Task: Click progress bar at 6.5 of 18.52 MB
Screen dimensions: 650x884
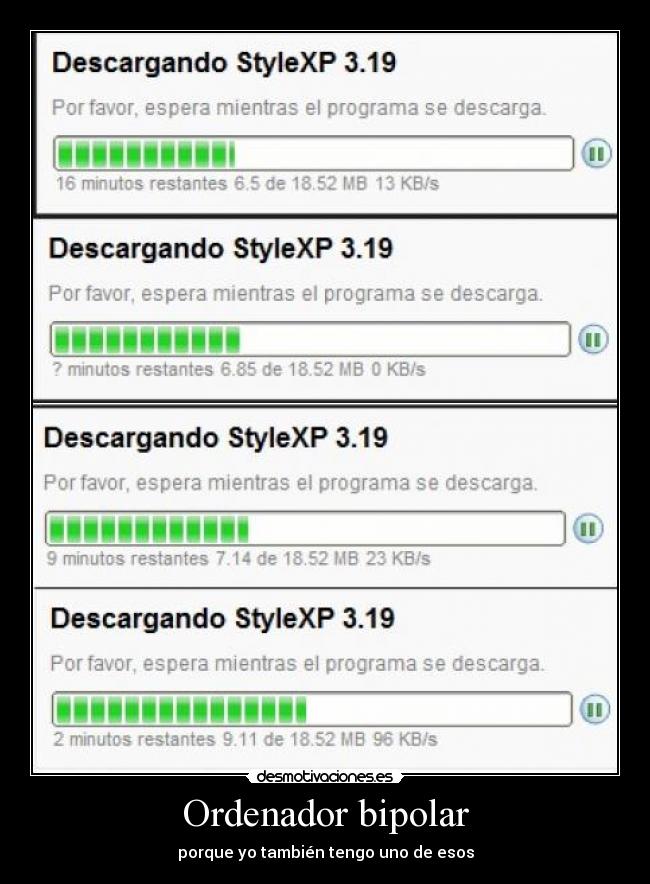Action: pos(313,153)
